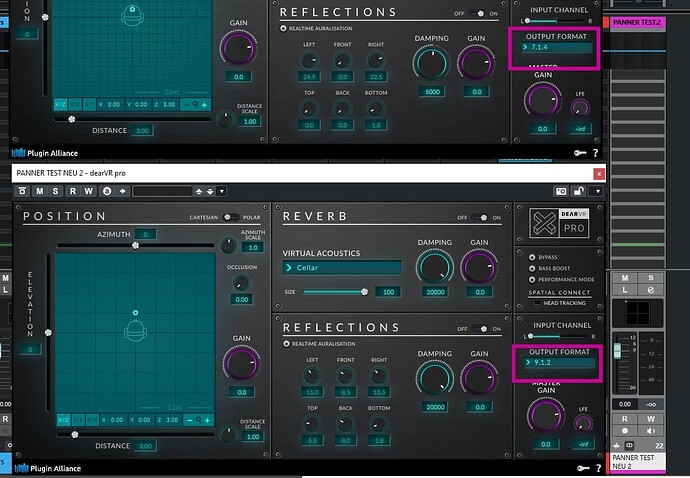690x478 pixels.
Task: Enable Bass Boost option
Action: coord(532,268)
